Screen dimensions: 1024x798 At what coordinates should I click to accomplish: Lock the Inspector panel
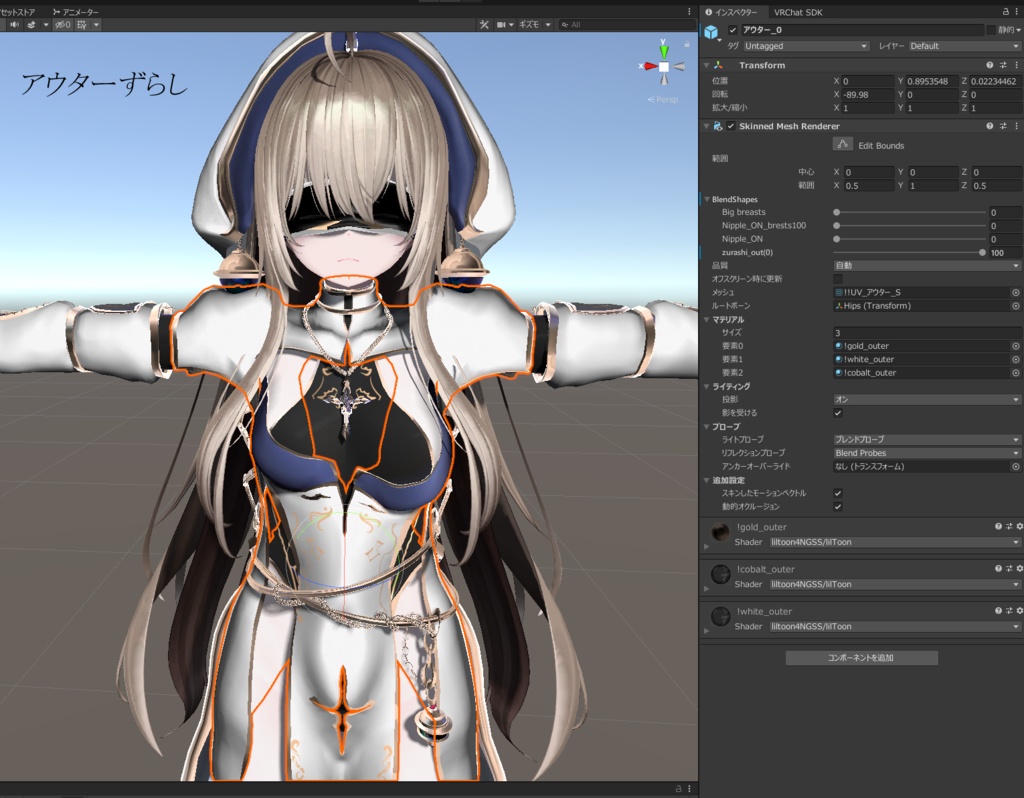tap(1006, 12)
